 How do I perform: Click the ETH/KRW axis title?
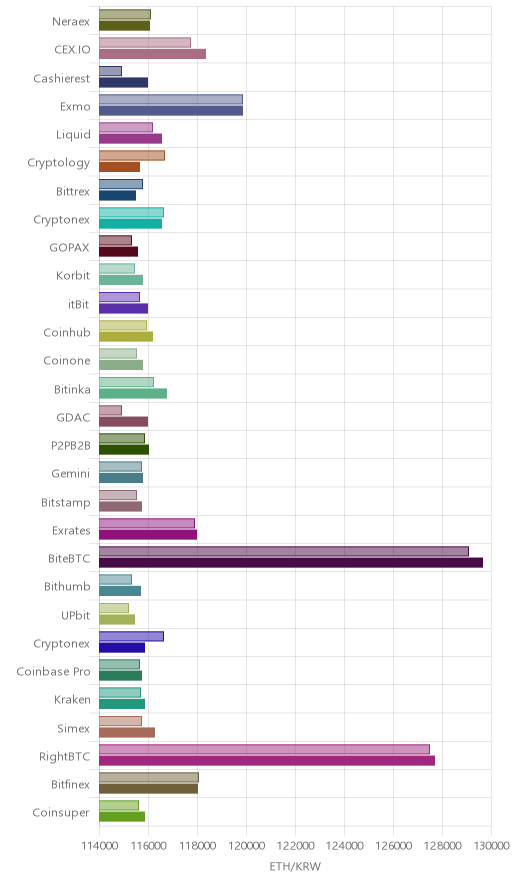click(x=295, y=867)
